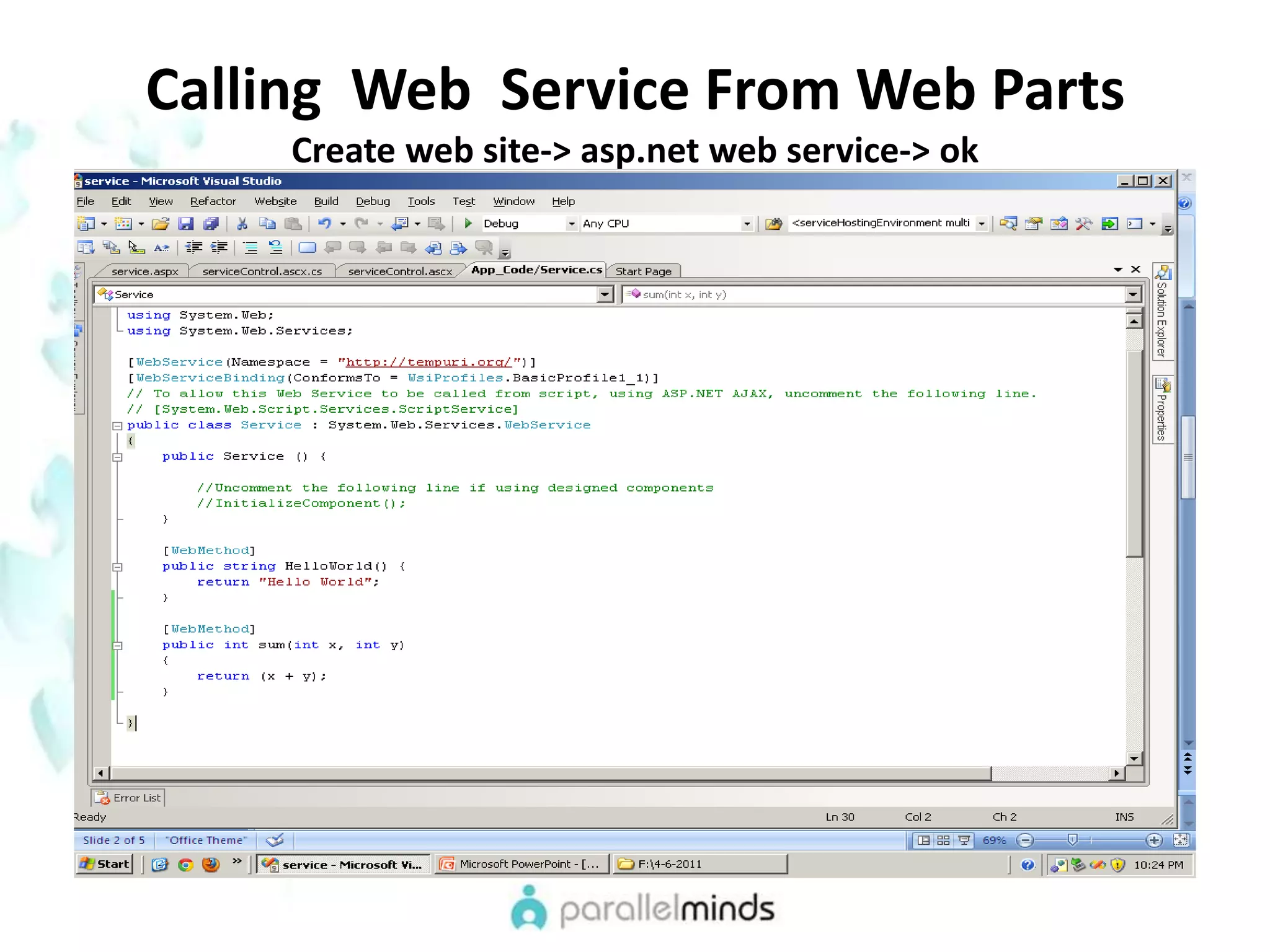The height and width of the screenshot is (952, 1270).
Task: Click the Redo arrow icon
Action: (x=362, y=224)
